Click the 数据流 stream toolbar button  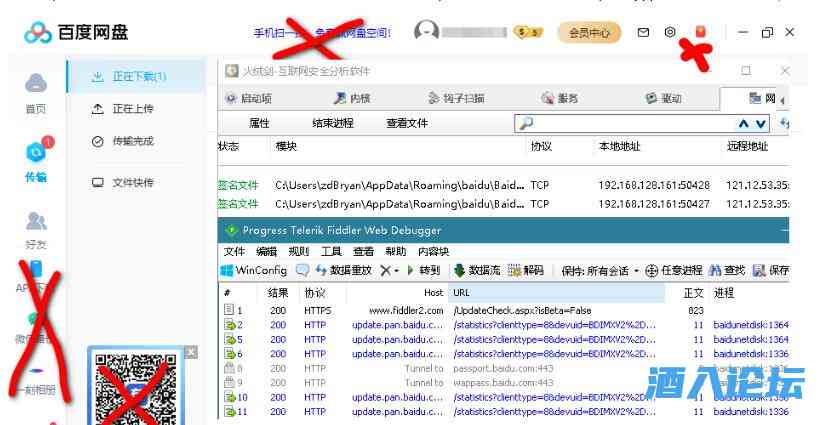pos(477,270)
